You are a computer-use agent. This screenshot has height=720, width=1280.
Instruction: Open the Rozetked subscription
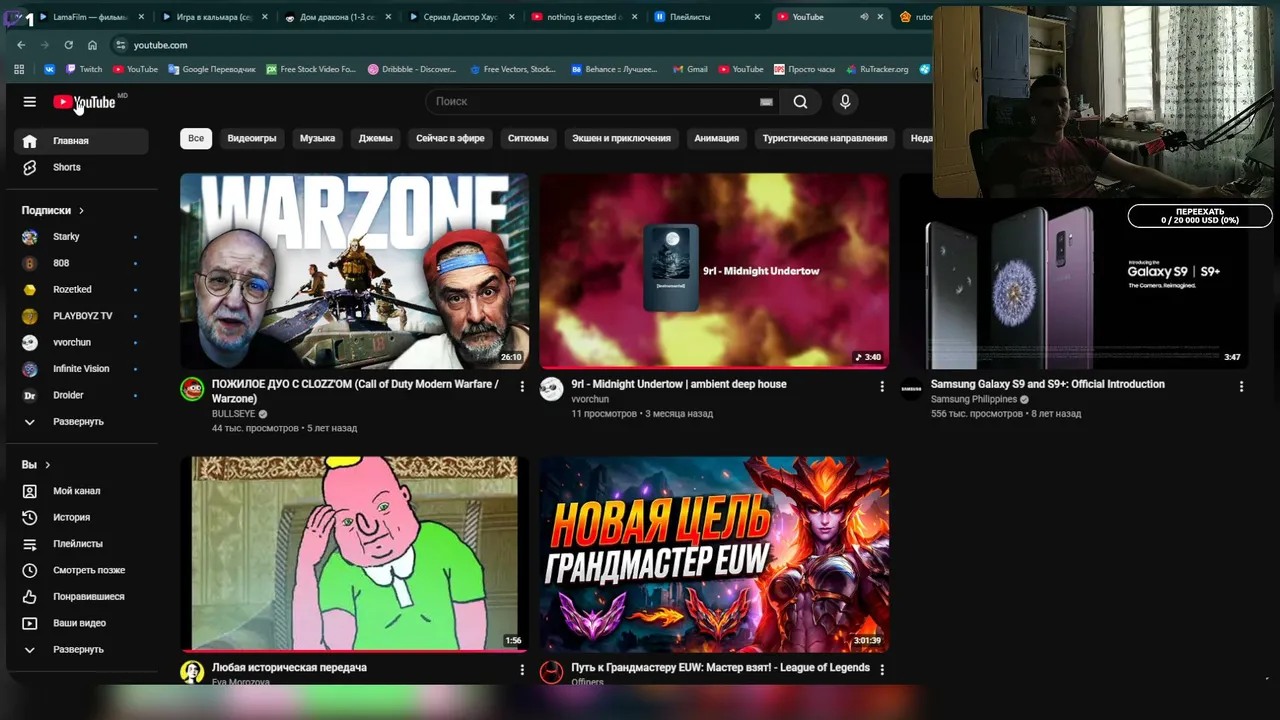[82, 290]
